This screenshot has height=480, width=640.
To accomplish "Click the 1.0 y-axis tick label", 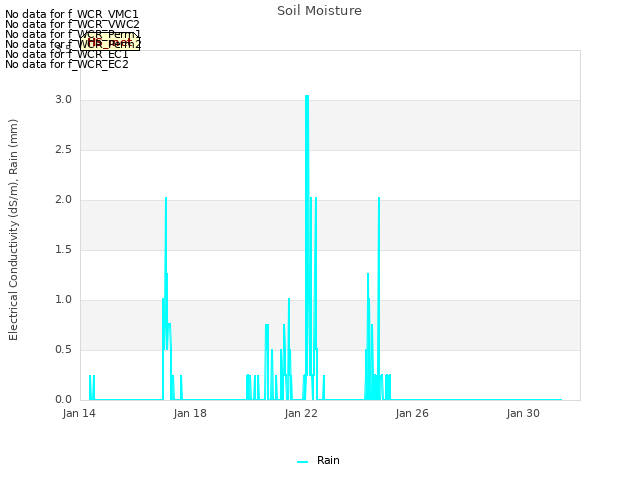I will click(63, 300).
